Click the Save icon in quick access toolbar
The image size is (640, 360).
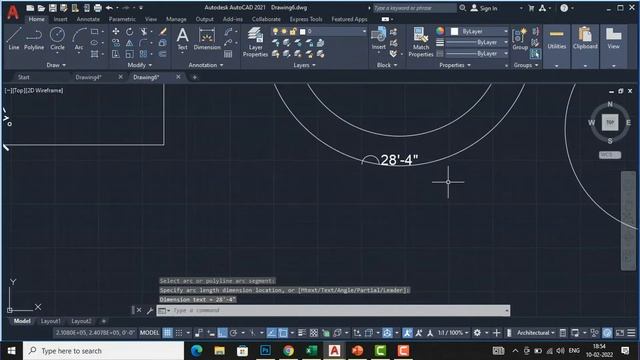[53, 8]
